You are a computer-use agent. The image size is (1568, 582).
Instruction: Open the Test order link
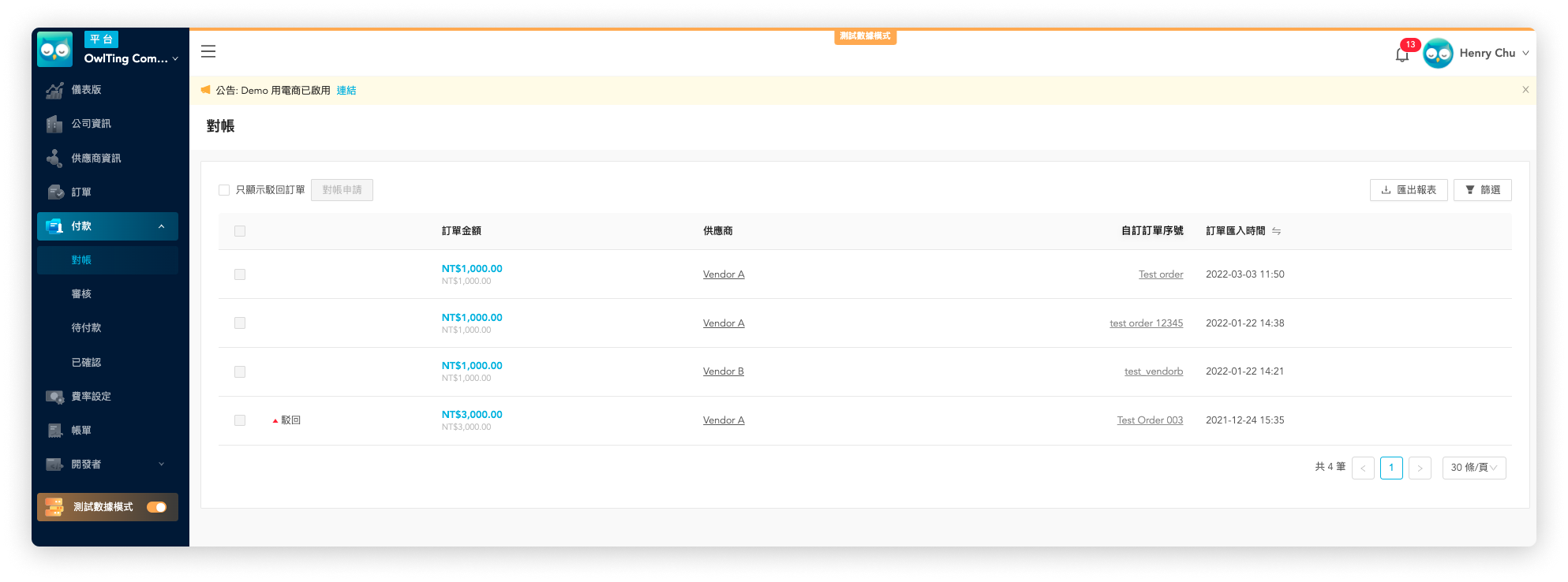[1161, 274]
